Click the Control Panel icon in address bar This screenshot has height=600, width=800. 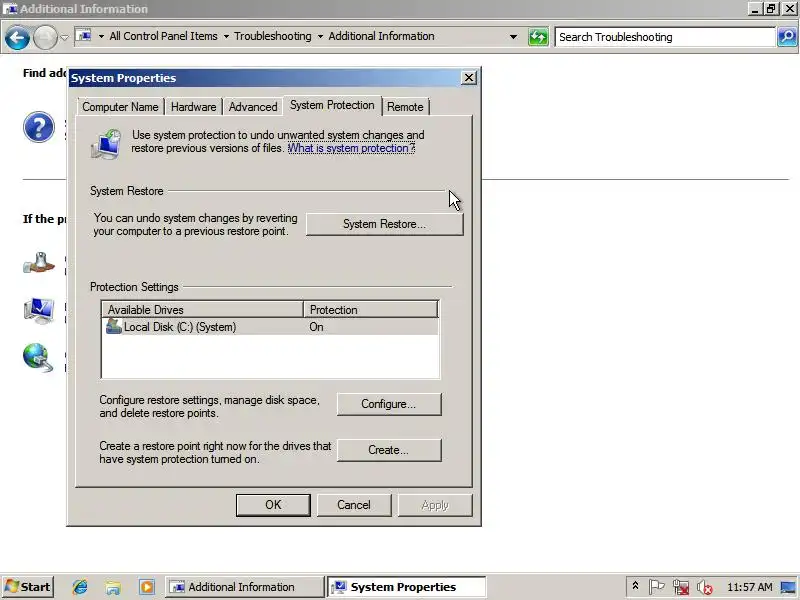(84, 36)
